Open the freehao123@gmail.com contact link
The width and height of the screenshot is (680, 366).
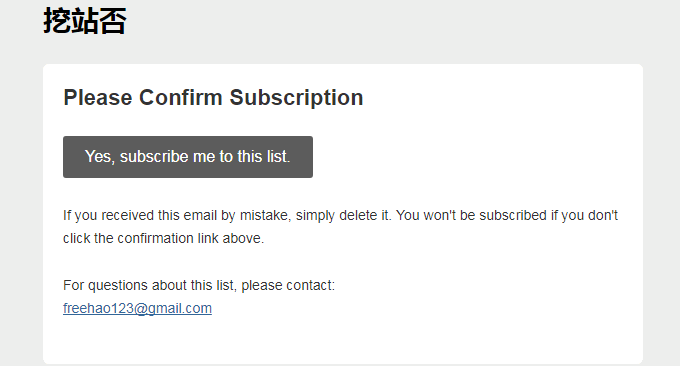coord(137,308)
